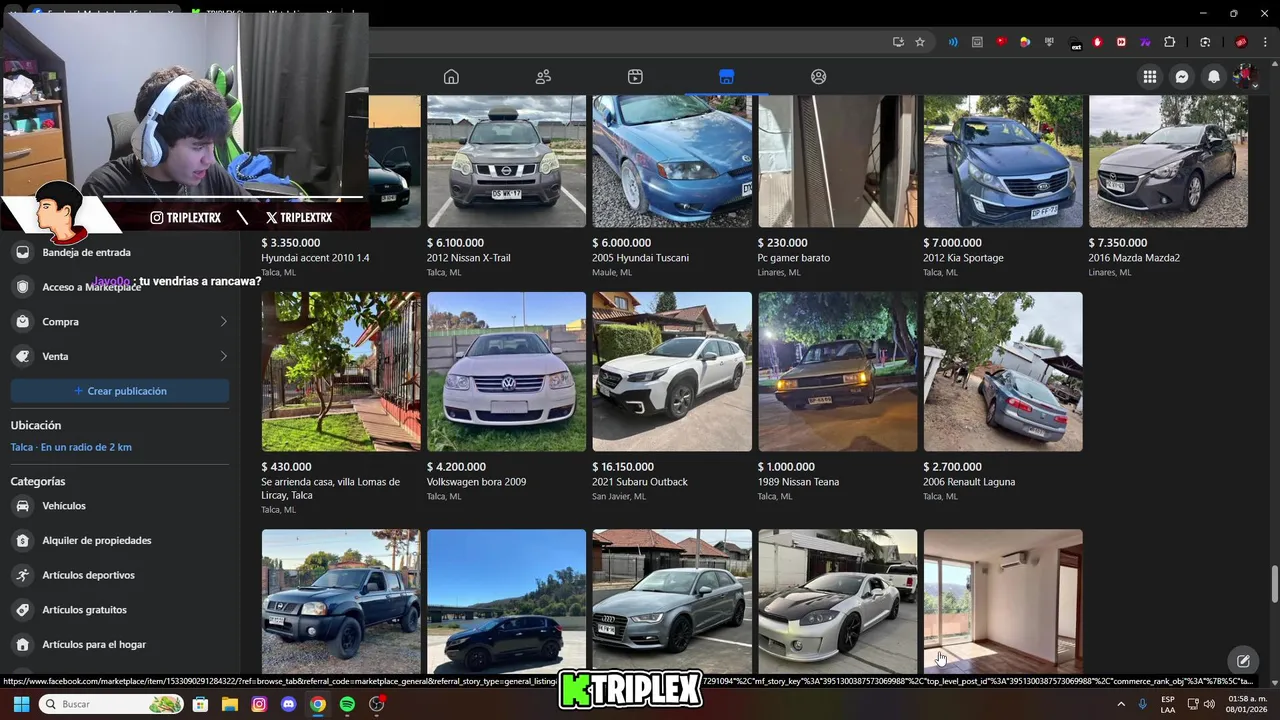Click the red hand blocker extension icon

tap(1097, 42)
